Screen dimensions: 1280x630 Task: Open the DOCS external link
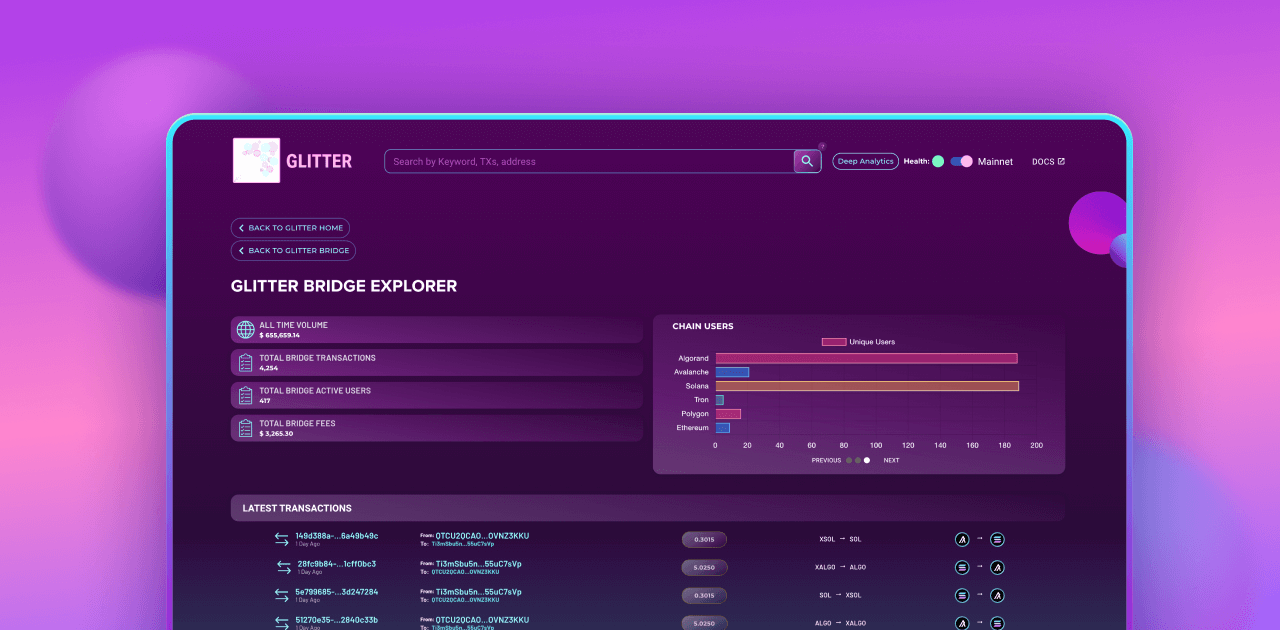(x=1048, y=161)
